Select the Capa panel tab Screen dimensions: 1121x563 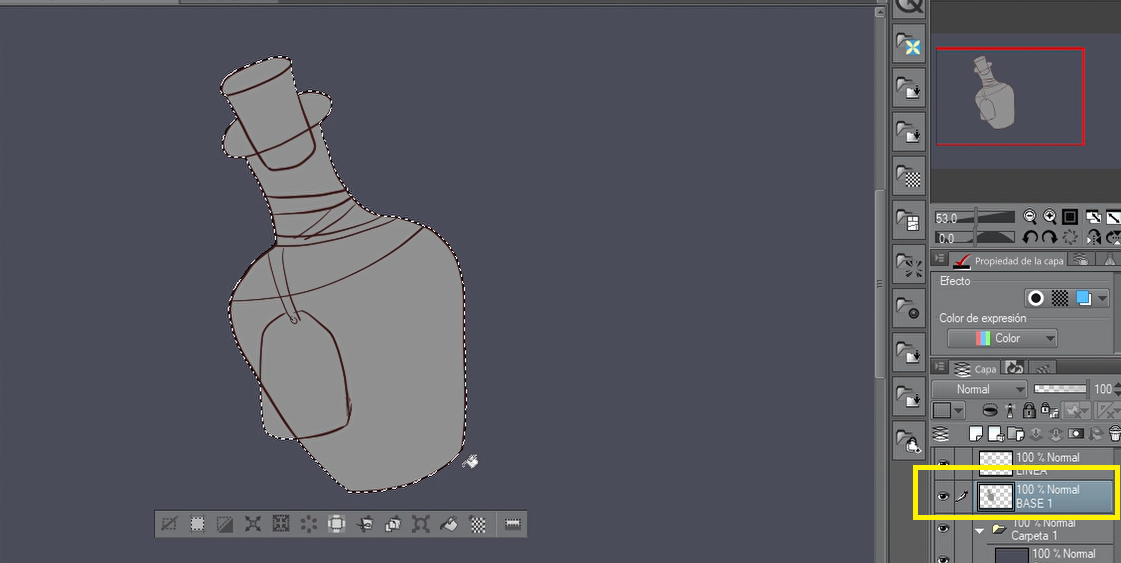click(975, 368)
